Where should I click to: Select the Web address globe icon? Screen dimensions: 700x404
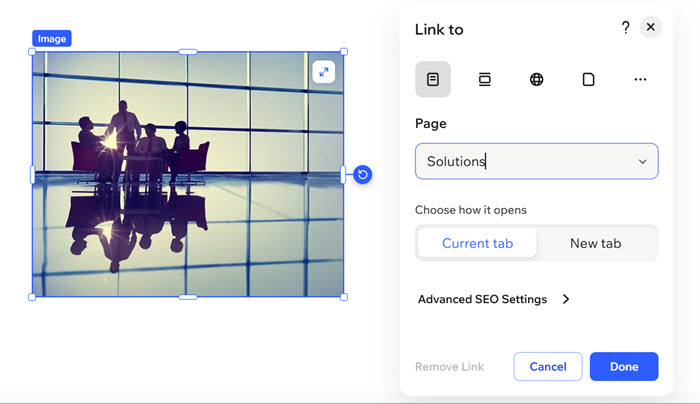pos(536,79)
